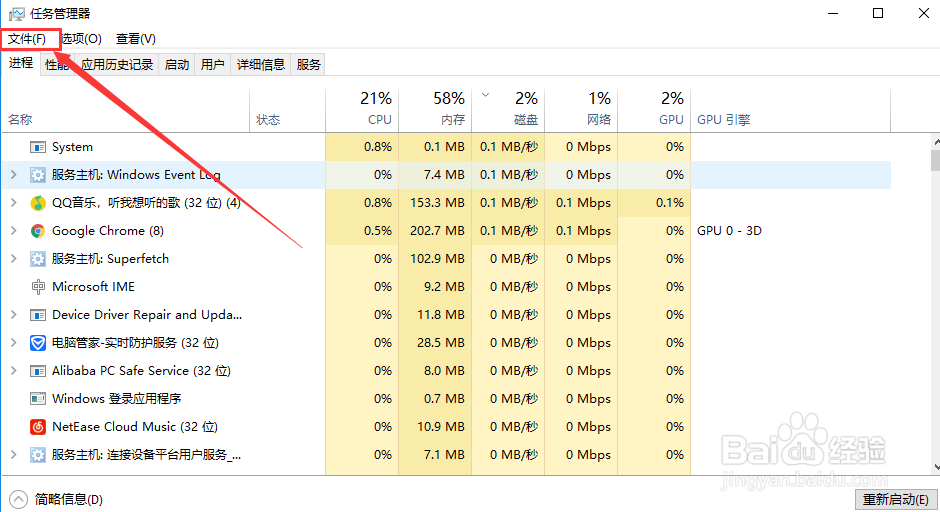The height and width of the screenshot is (512, 940).
Task: Switch to the 启动 tab
Action: 177,65
